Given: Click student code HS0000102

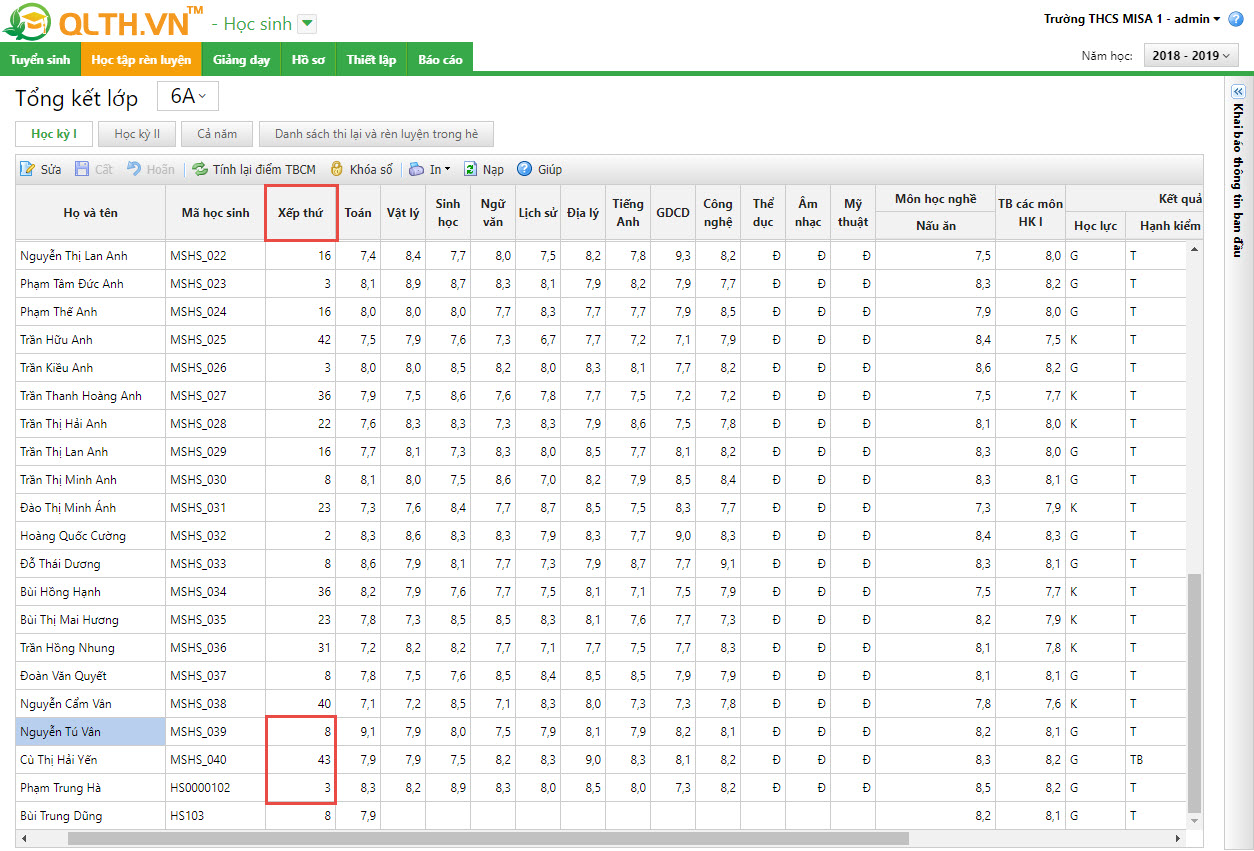Looking at the screenshot, I should [x=200, y=788].
